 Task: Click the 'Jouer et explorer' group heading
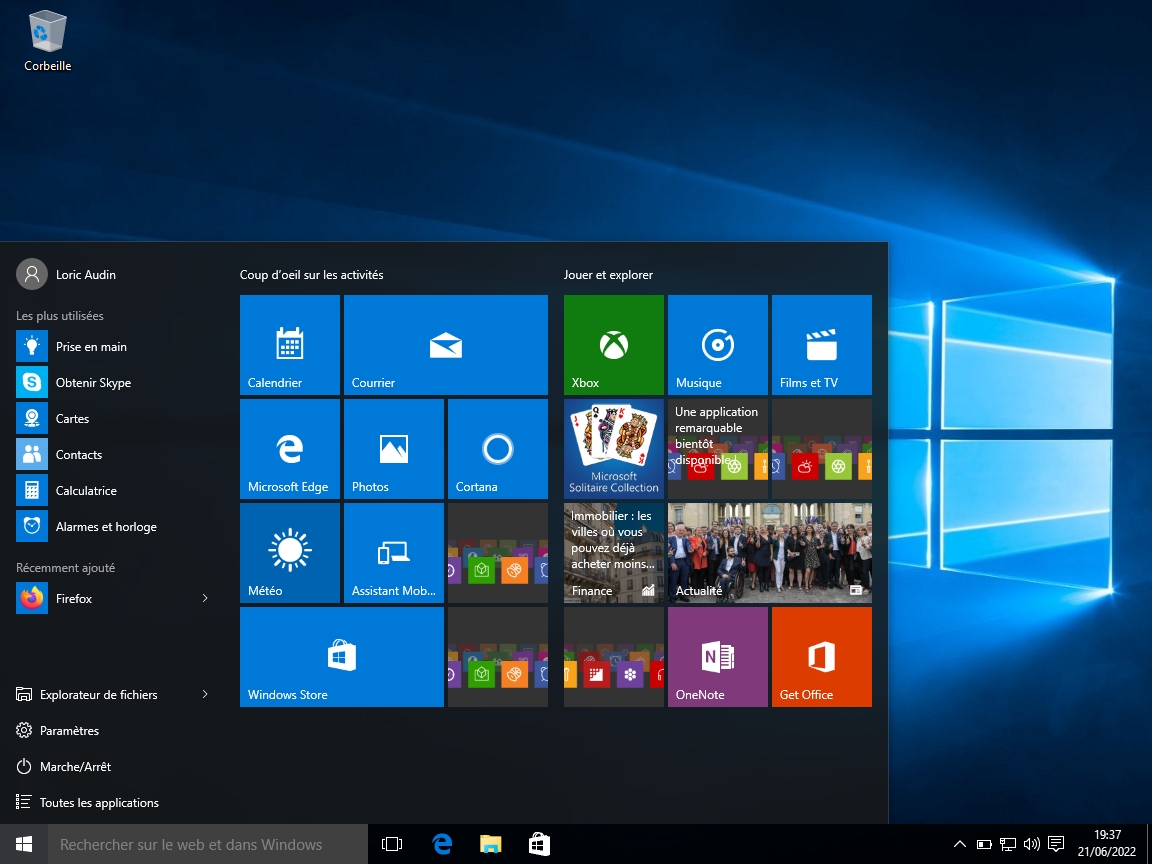[608, 275]
